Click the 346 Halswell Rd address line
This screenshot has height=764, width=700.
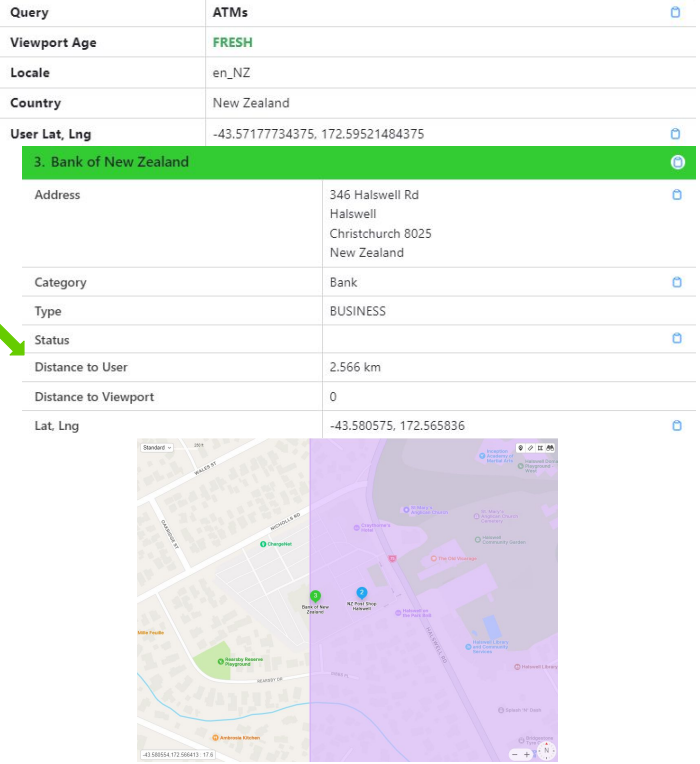point(374,195)
